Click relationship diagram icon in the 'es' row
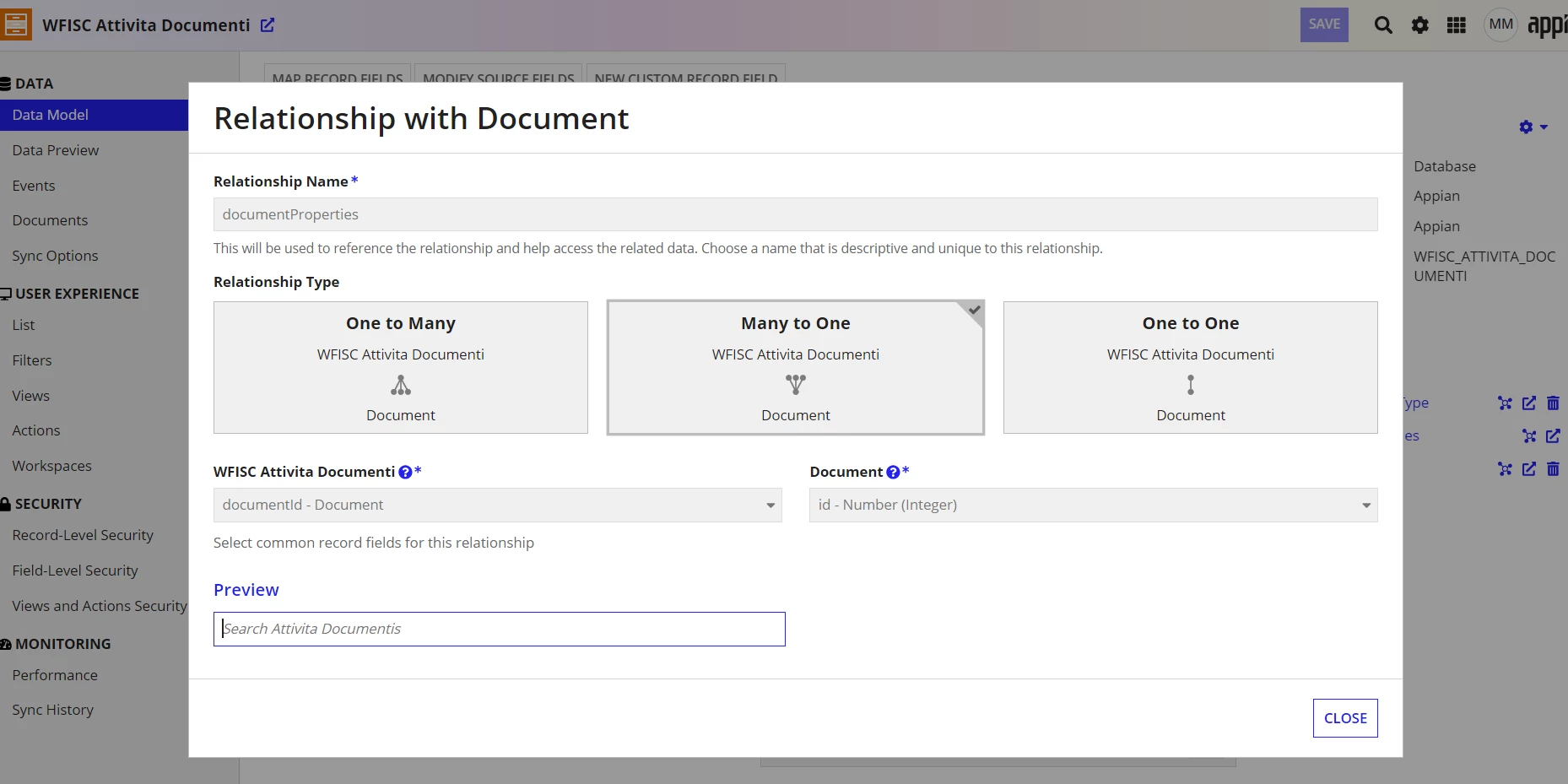 [x=1529, y=436]
